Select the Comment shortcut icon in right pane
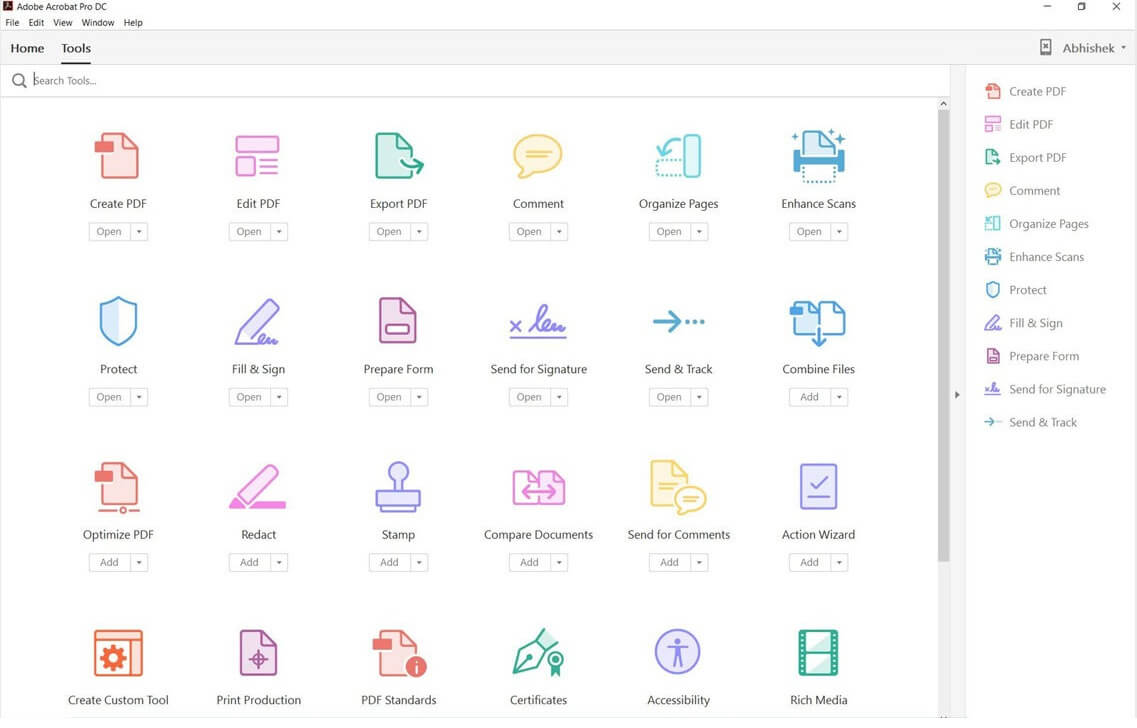 pos(993,191)
